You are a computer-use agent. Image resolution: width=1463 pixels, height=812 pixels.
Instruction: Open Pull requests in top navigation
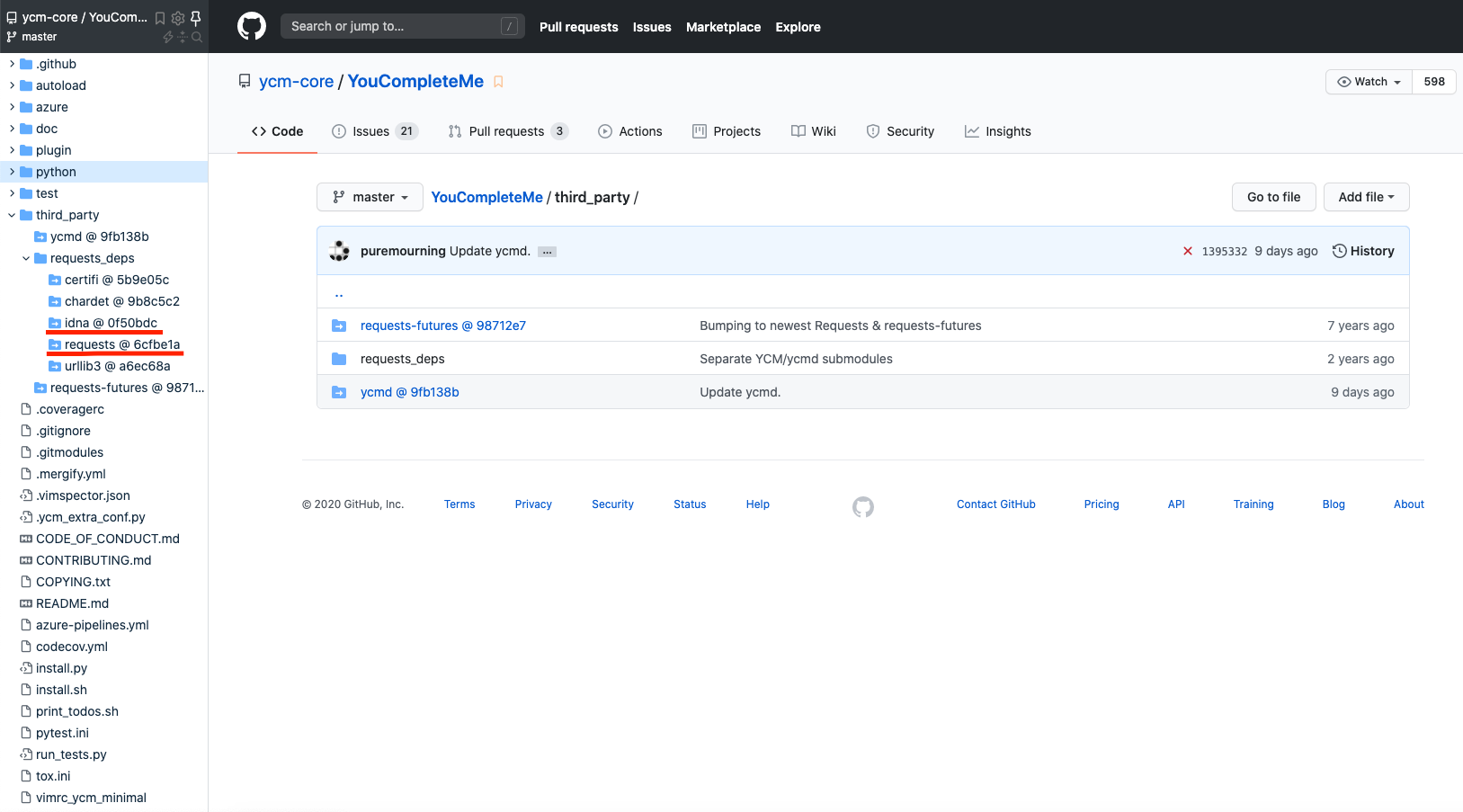pos(579,27)
